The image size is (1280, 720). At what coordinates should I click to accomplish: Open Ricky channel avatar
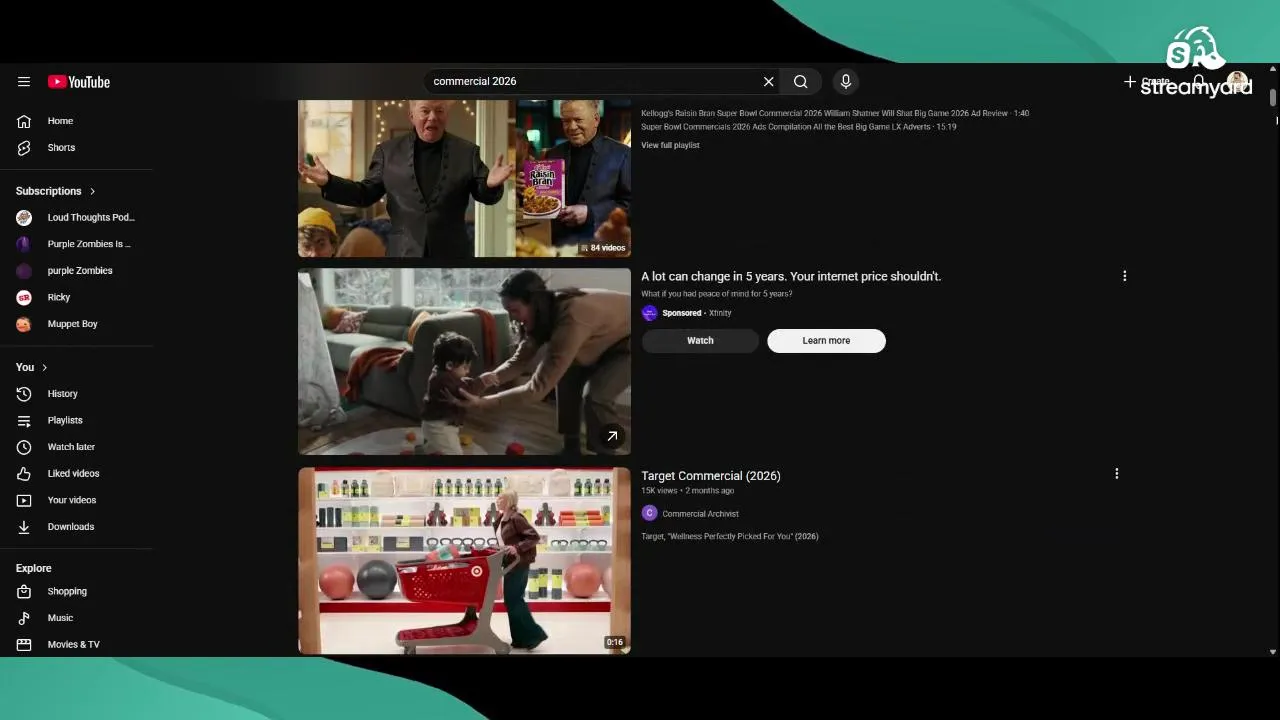pos(24,298)
